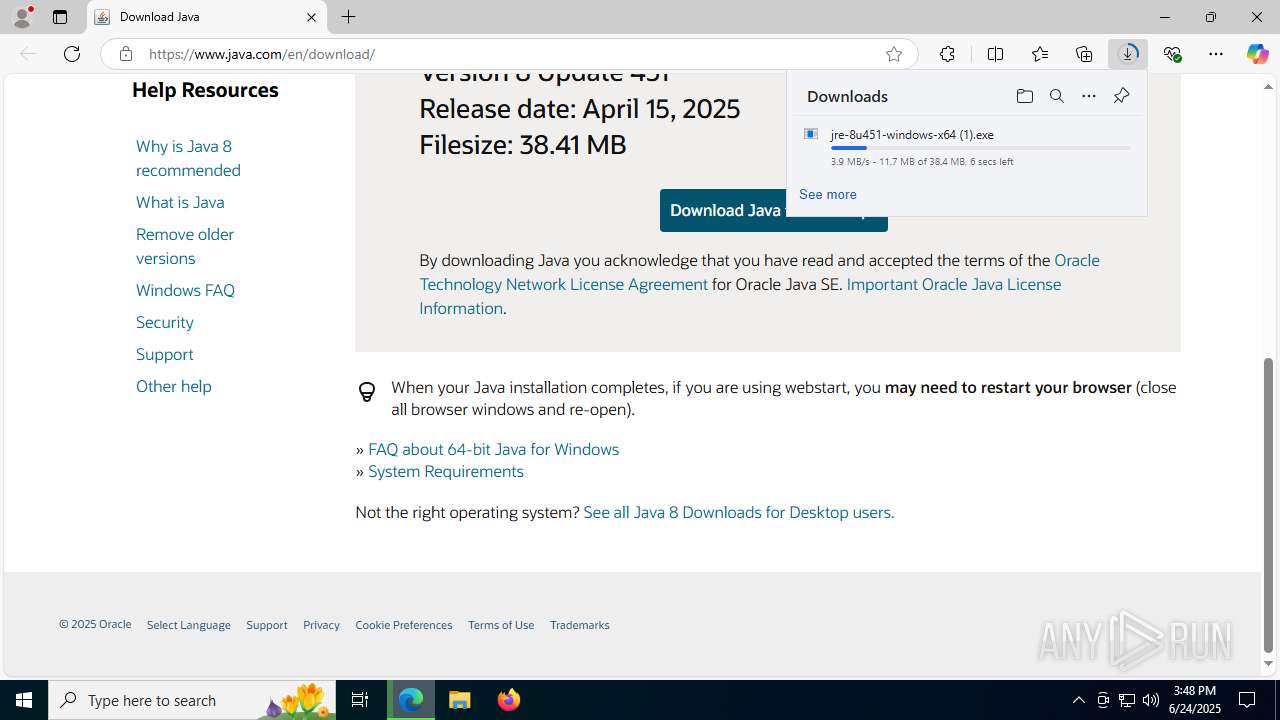1280x720 pixels.
Task: Open footer Support link
Action: click(266, 625)
